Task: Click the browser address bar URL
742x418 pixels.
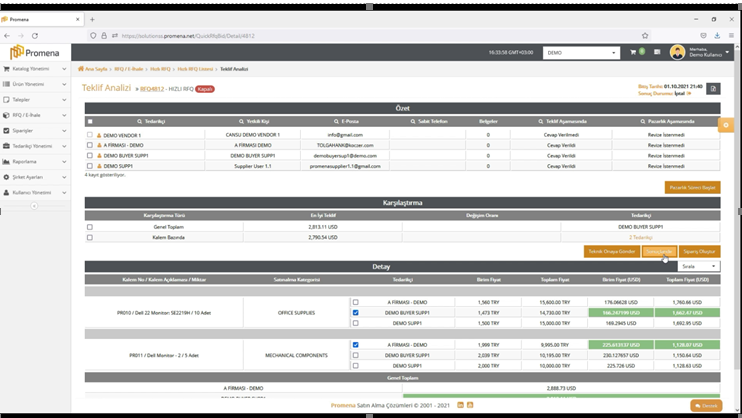Action: point(188,36)
